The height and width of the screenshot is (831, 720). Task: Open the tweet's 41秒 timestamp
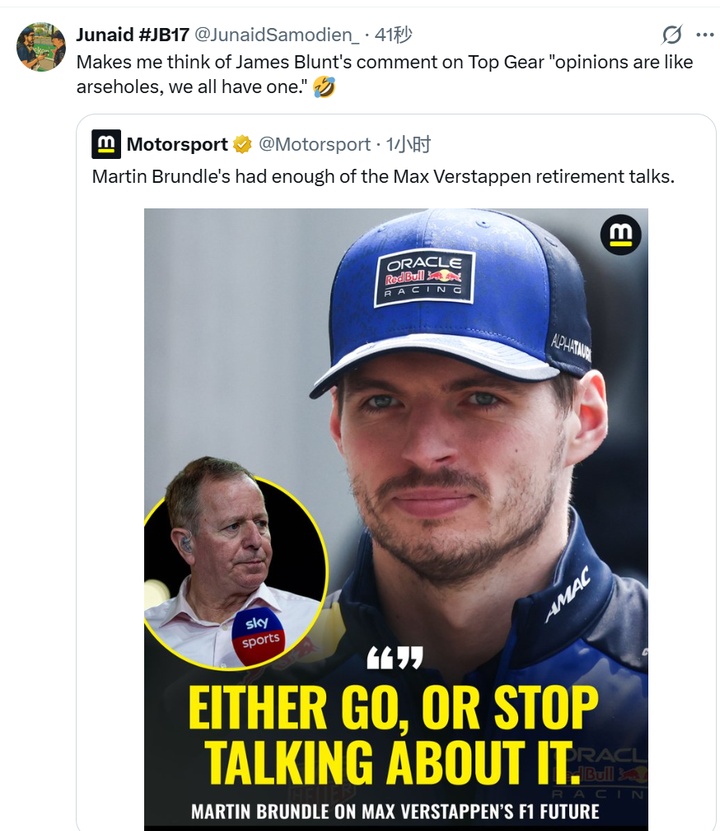(393, 35)
